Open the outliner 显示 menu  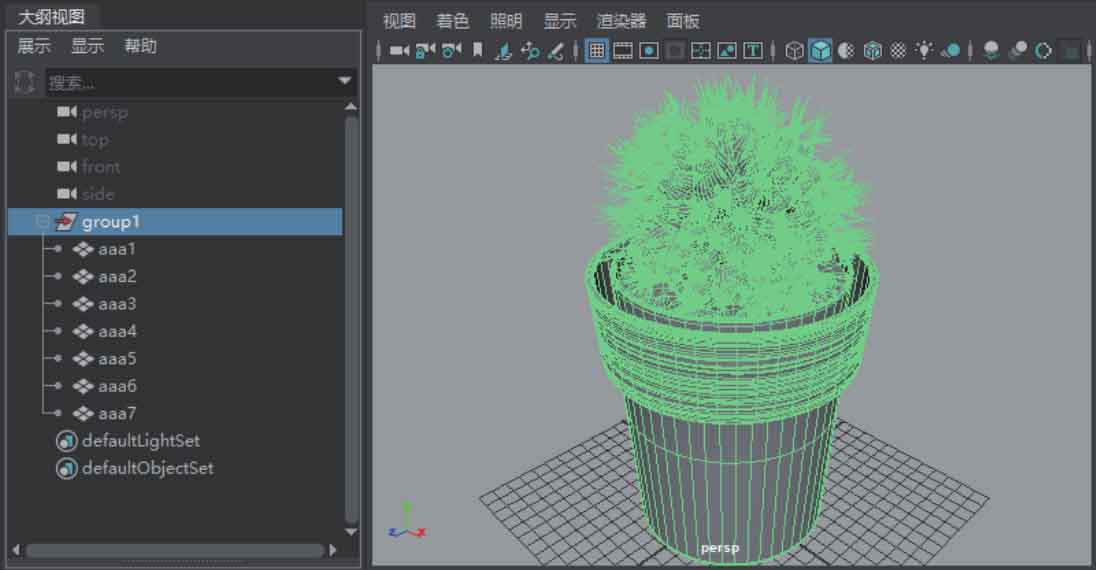[87, 46]
